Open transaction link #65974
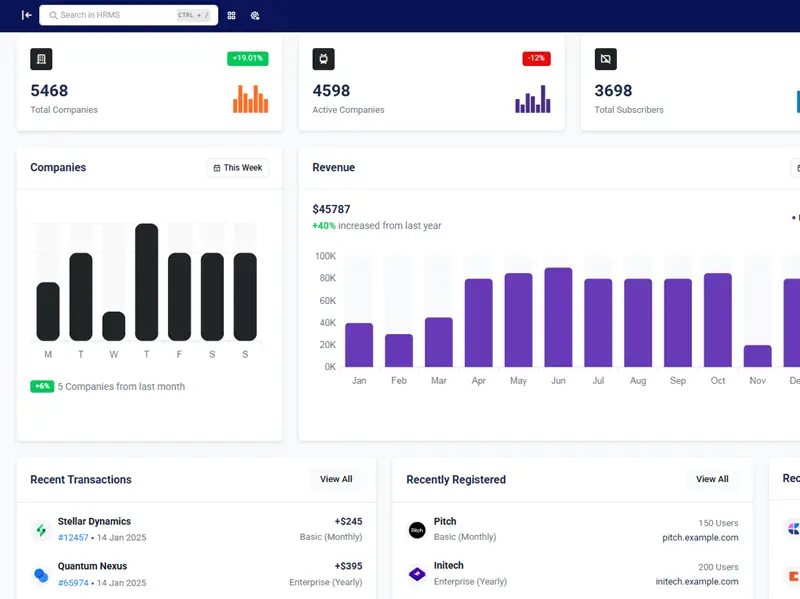Image resolution: width=800 pixels, height=599 pixels. 73,583
